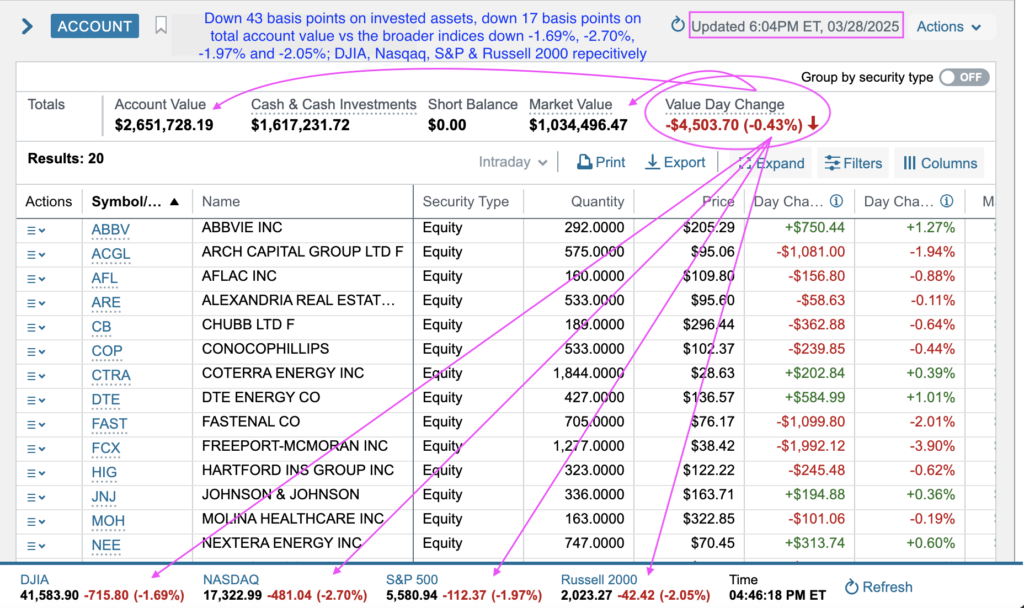Screen dimensions: 1024x608
Task: Open the FAST symbol link
Action: [109, 424]
